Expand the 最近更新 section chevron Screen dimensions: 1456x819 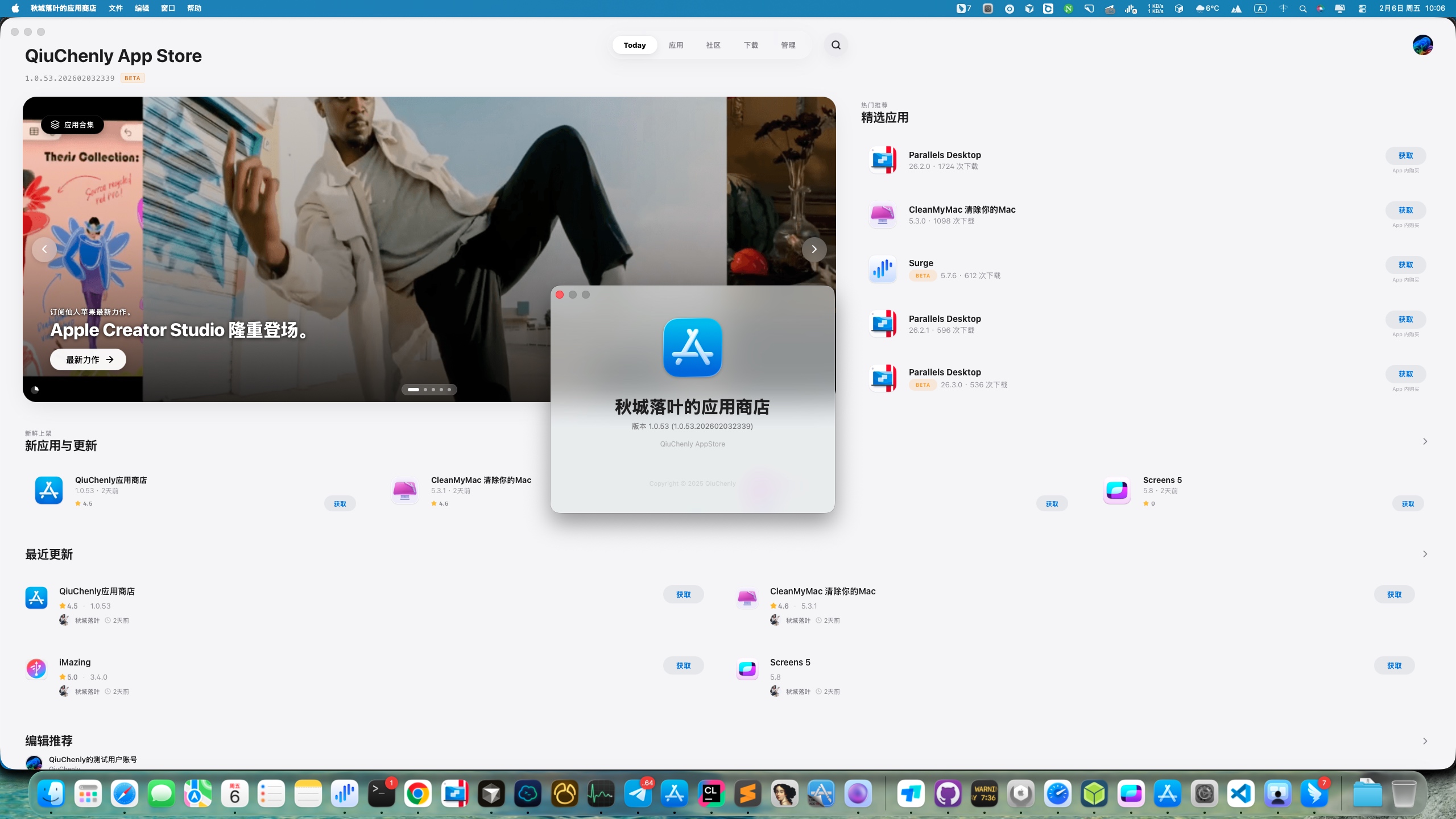point(1425,553)
